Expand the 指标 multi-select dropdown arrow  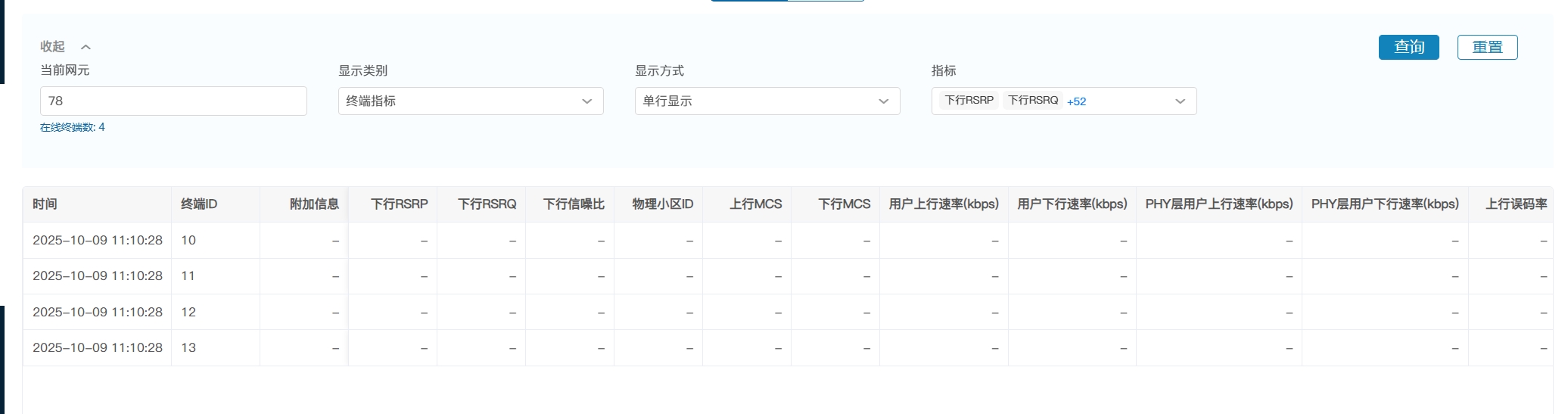[1180, 101]
